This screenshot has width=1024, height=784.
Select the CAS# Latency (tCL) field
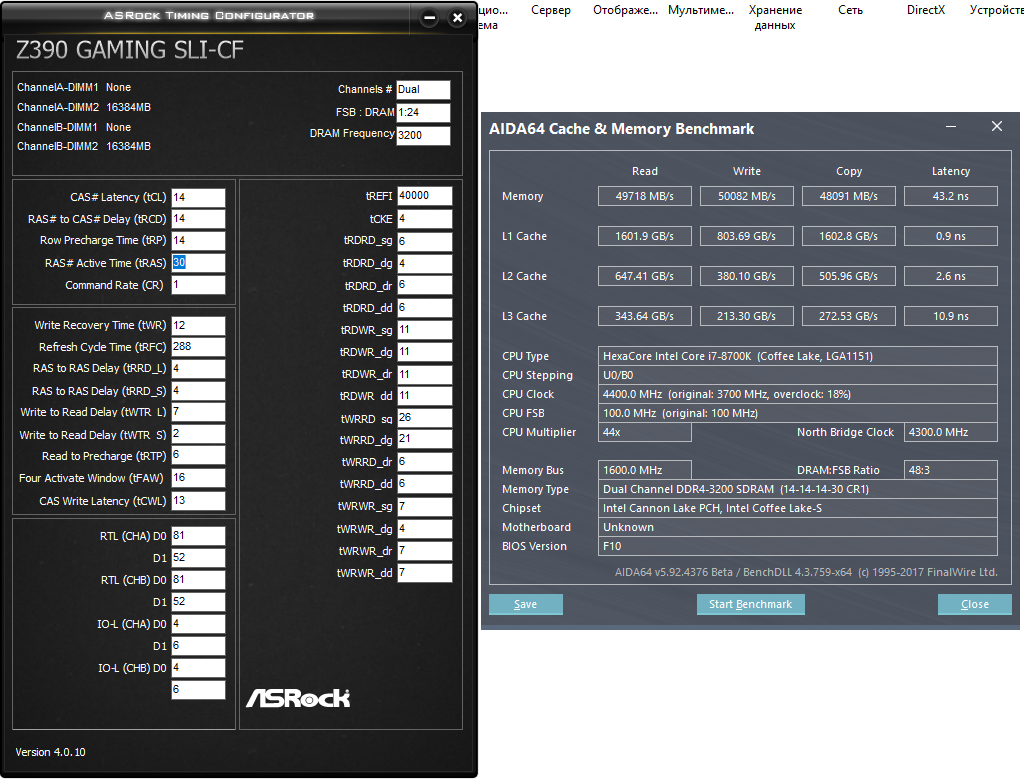(x=199, y=197)
